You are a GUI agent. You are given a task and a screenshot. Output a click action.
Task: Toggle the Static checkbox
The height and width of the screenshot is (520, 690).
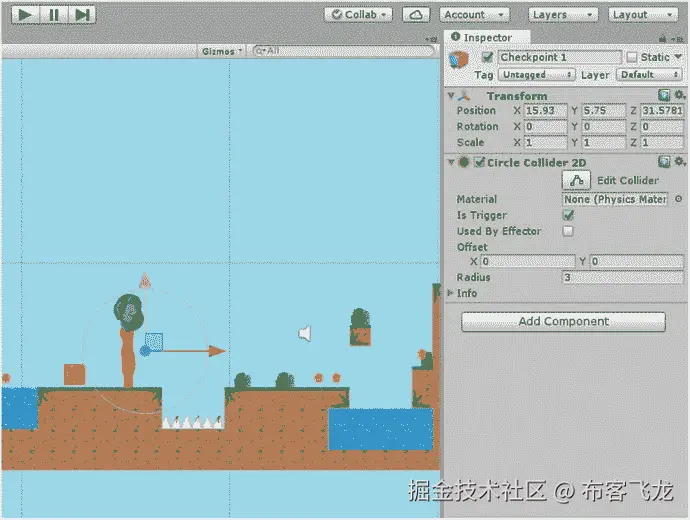tap(631, 57)
